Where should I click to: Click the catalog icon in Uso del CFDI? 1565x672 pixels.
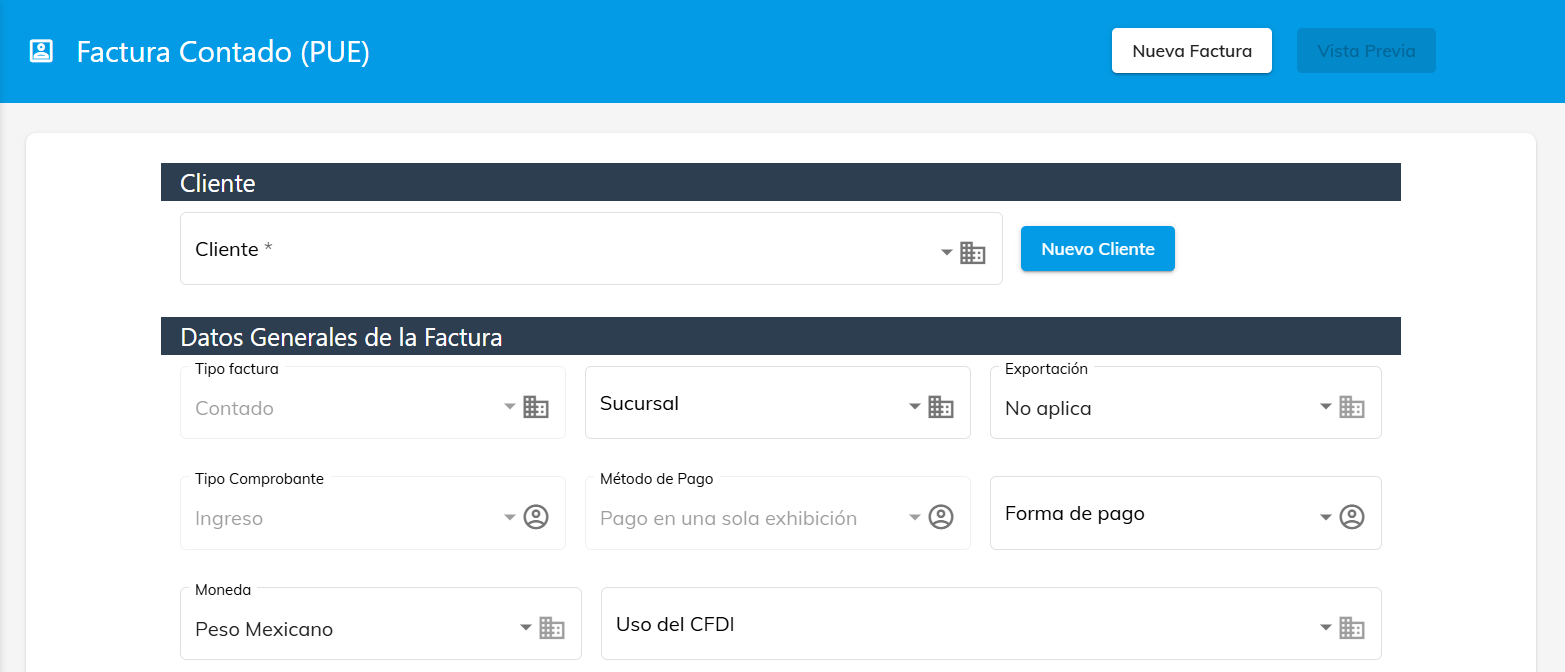coord(1353,627)
